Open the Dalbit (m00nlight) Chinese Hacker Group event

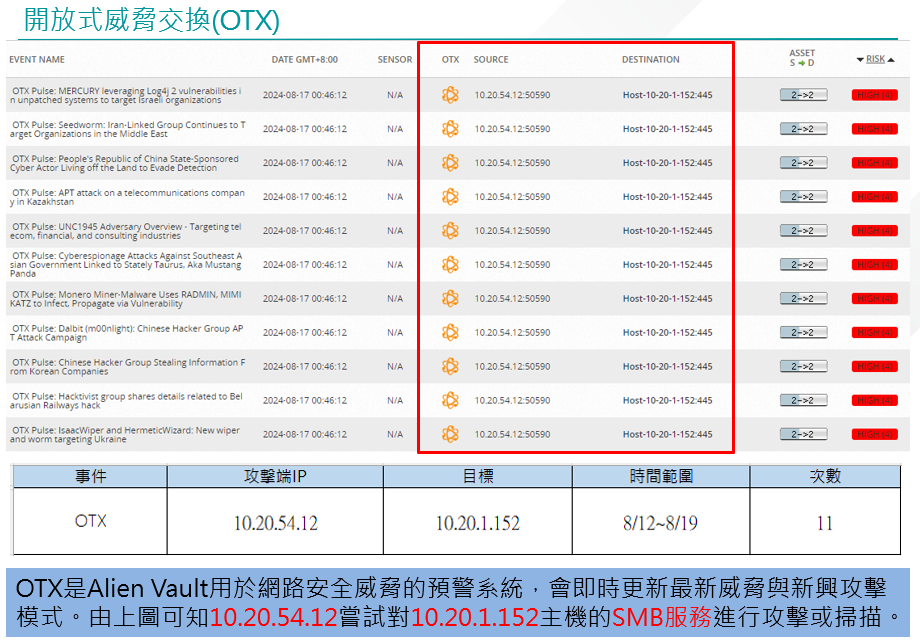pos(127,333)
